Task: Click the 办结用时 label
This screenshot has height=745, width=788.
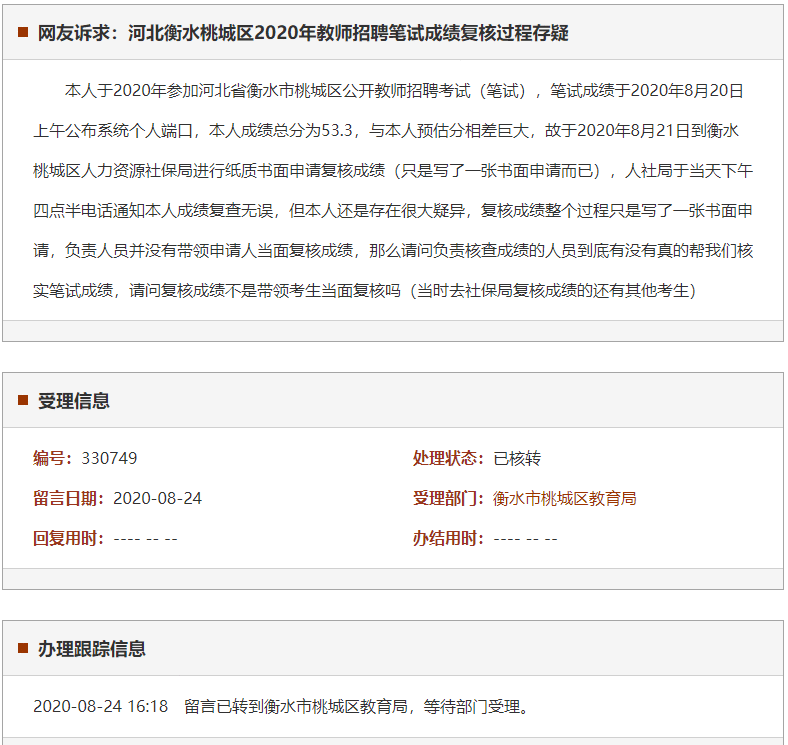Action: pyautogui.click(x=448, y=538)
